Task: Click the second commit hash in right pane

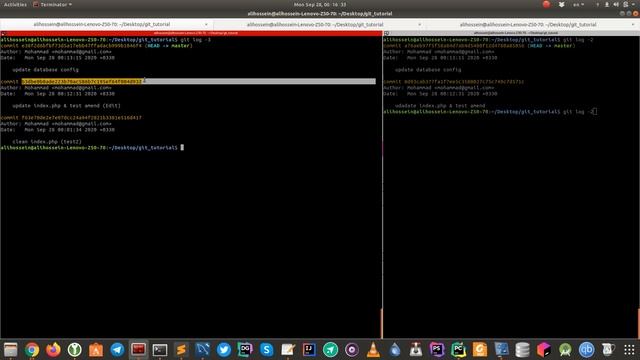Action: coord(464,82)
